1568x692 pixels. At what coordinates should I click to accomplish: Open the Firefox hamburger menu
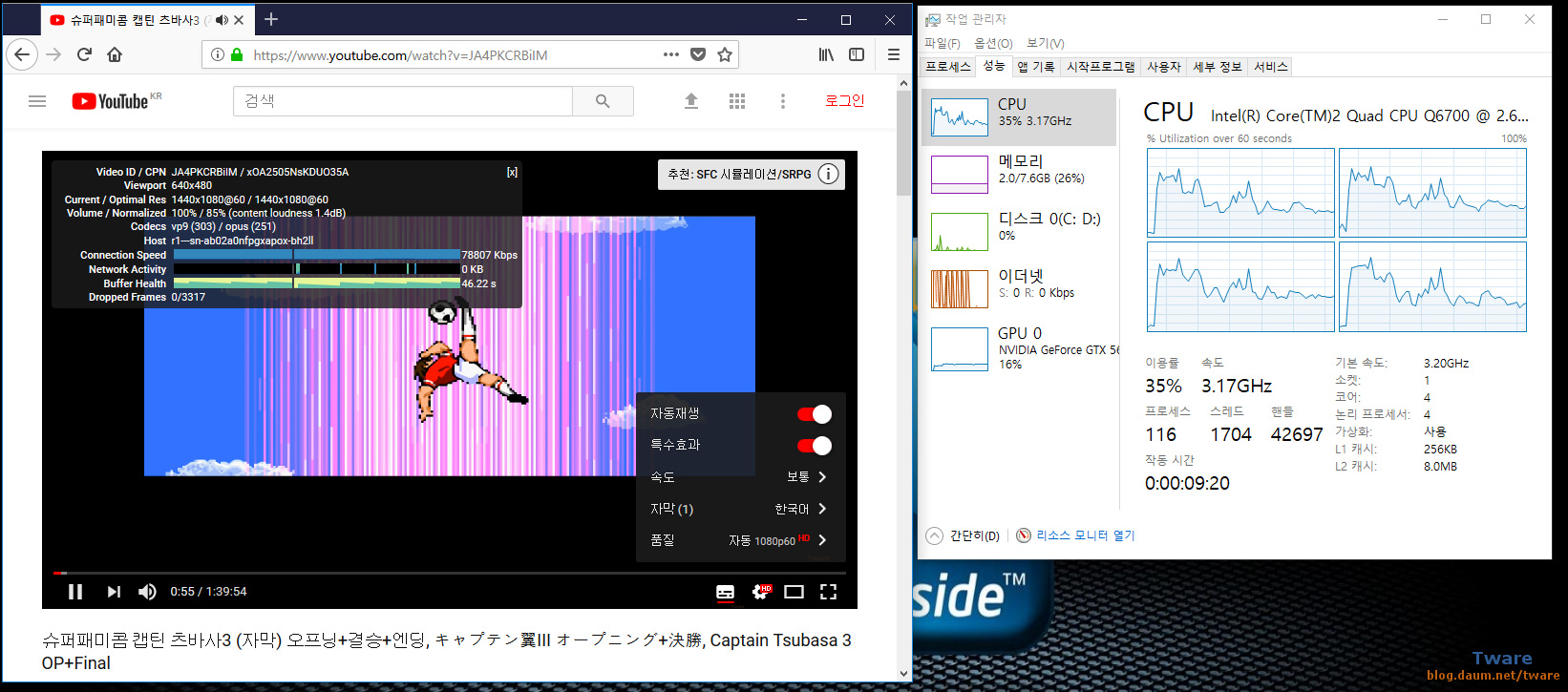[894, 54]
